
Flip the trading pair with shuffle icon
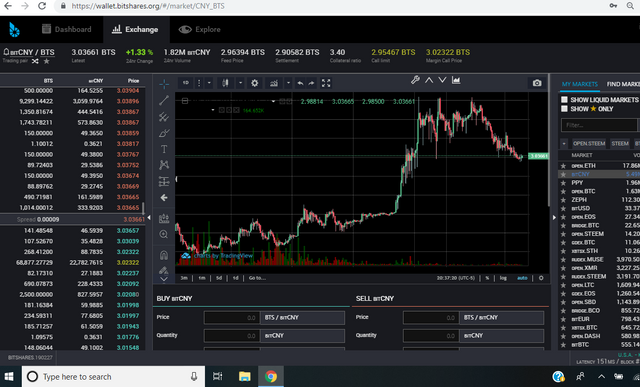pyautogui.click(x=35, y=61)
